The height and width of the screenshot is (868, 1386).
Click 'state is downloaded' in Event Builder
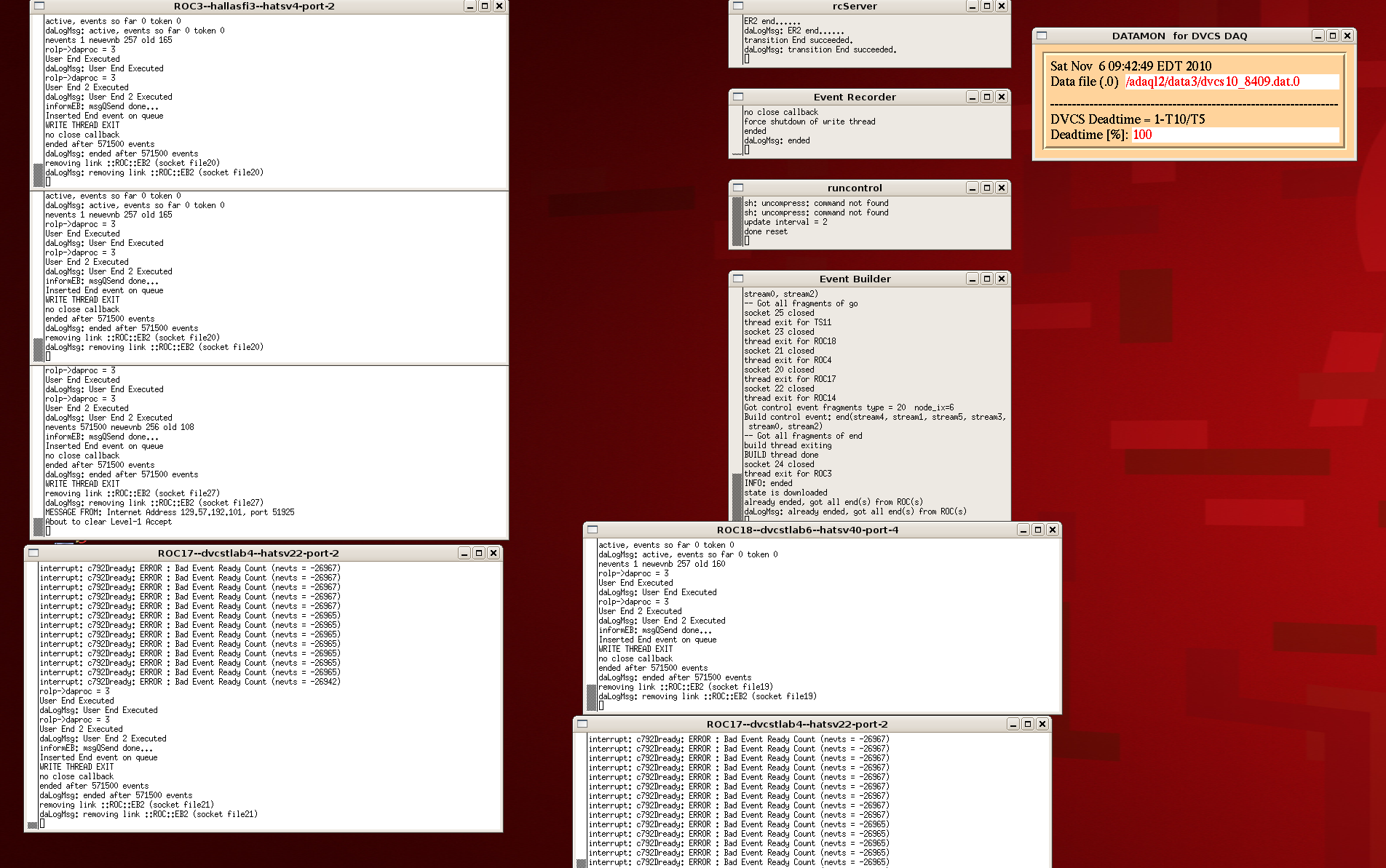click(785, 493)
